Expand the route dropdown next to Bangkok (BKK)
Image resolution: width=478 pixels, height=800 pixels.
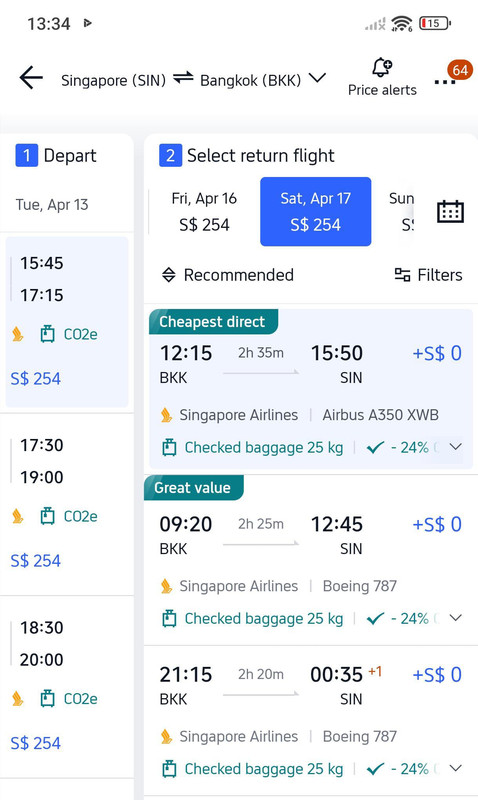click(x=317, y=79)
